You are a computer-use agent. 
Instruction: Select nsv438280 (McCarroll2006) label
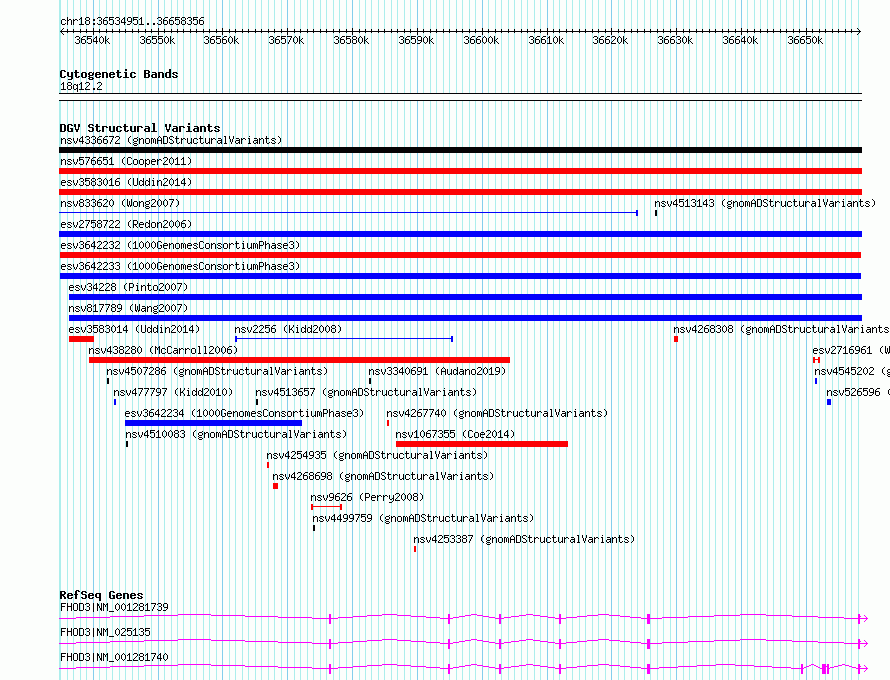[x=163, y=350]
